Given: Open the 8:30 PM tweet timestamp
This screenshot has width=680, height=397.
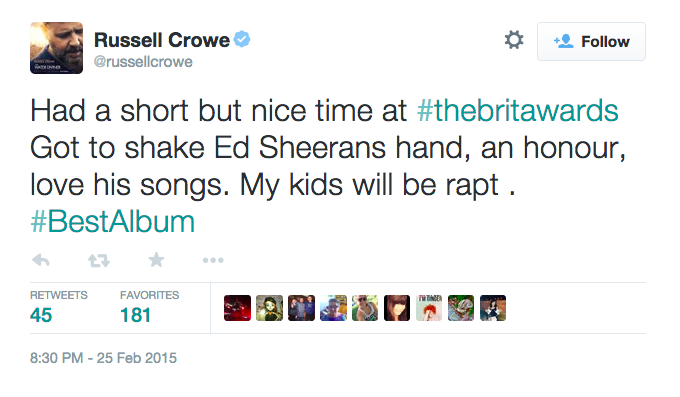Looking at the screenshot, I should (103, 358).
